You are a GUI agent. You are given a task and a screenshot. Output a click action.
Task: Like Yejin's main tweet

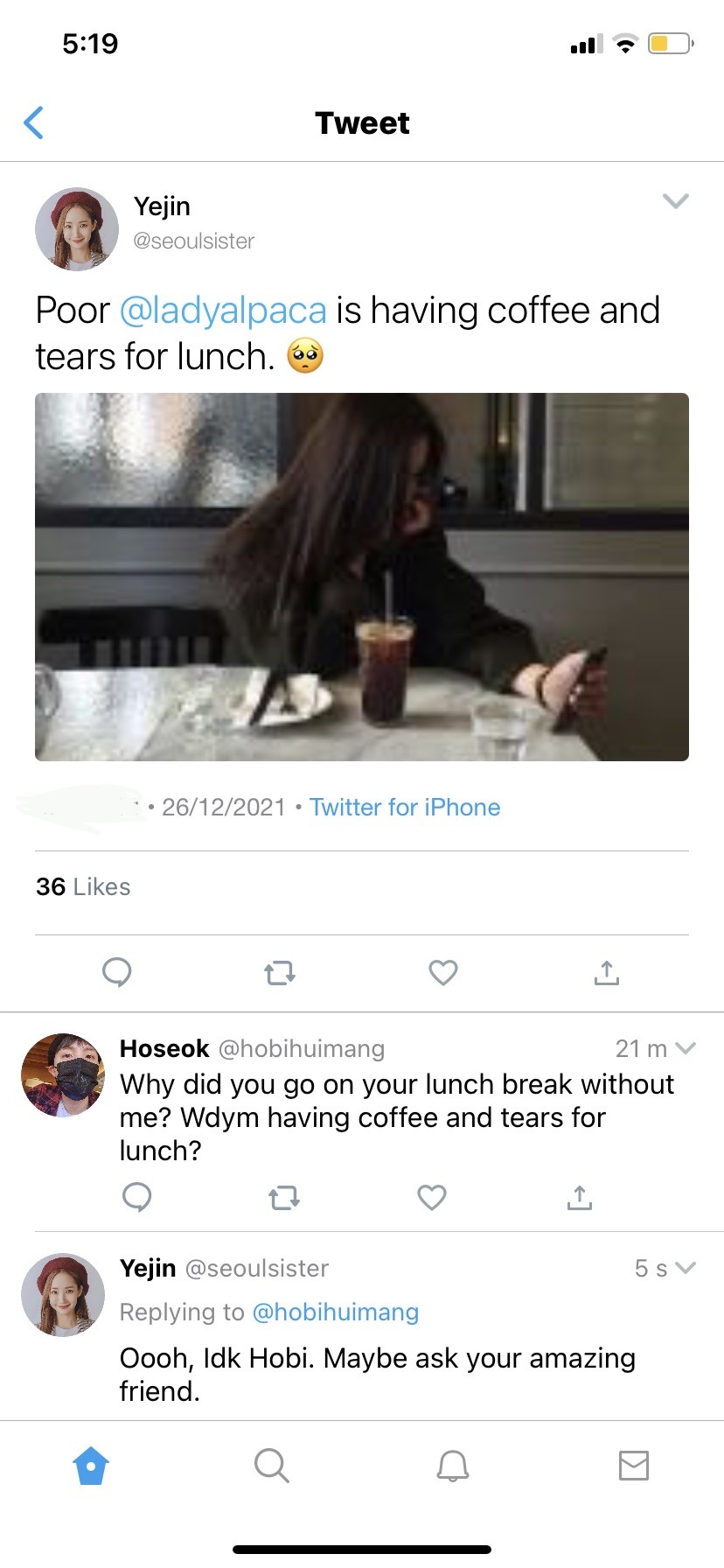(x=443, y=972)
